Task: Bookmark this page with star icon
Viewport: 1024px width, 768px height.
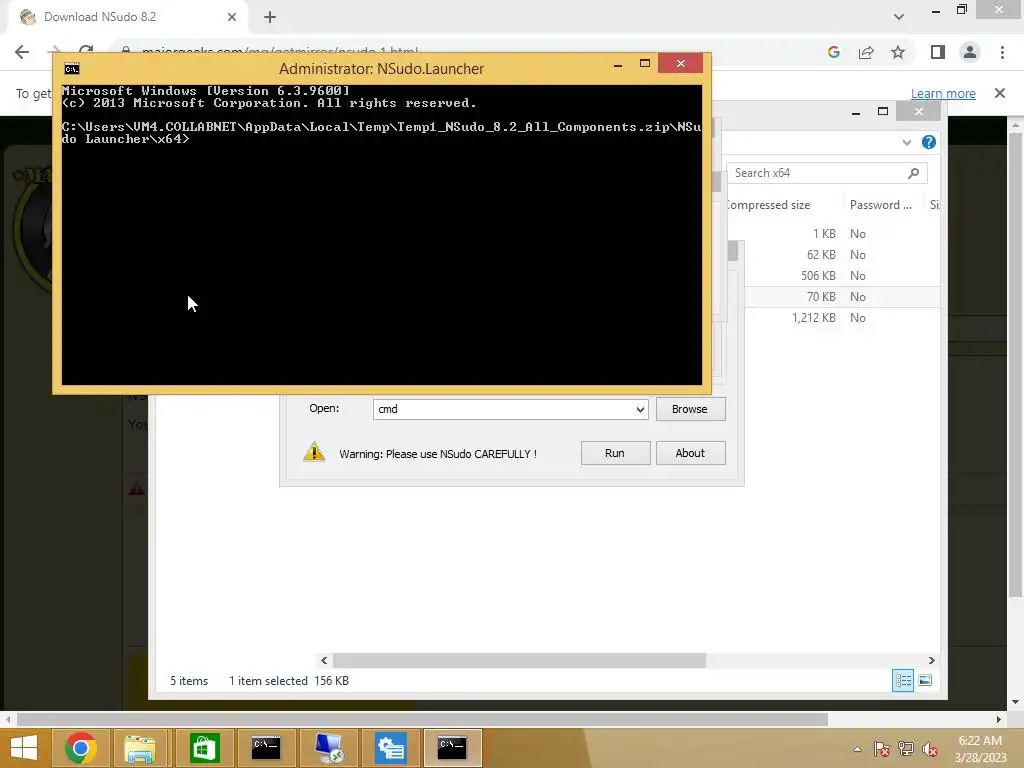Action: click(899, 52)
